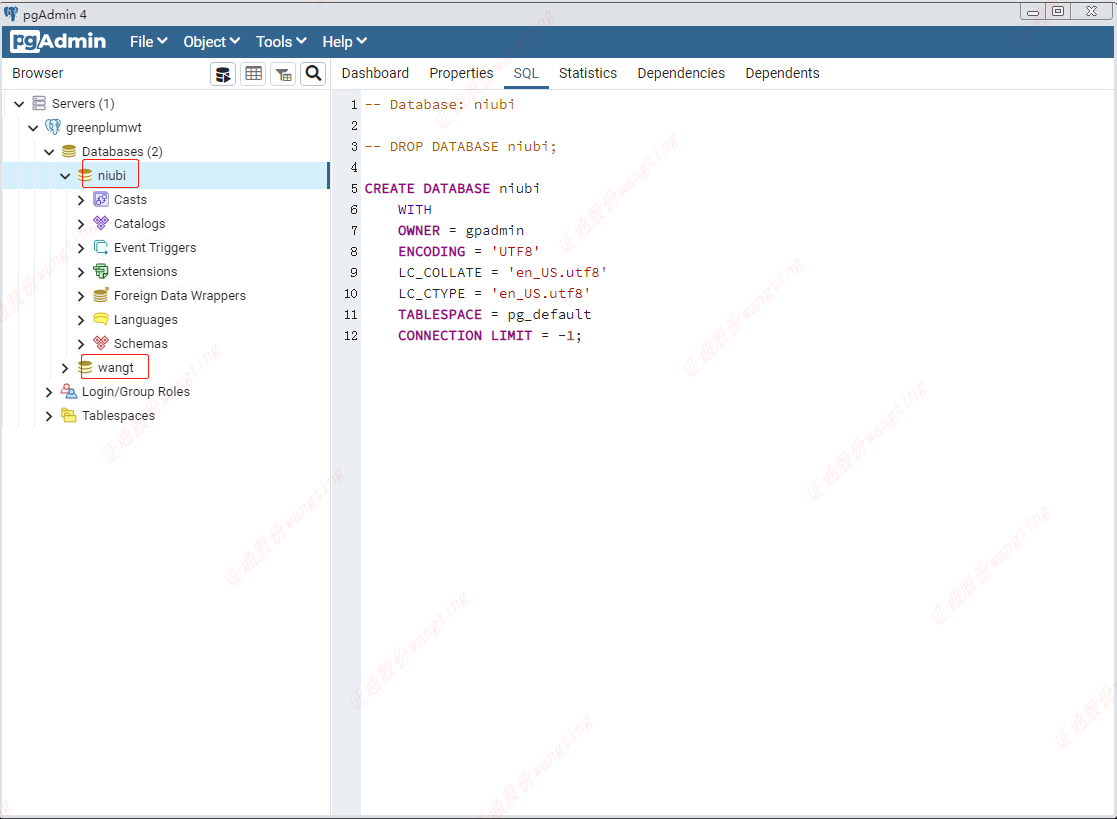Screen dimensions: 1117x819
Task: Open the Dependents tab
Action: pyautogui.click(x=782, y=73)
